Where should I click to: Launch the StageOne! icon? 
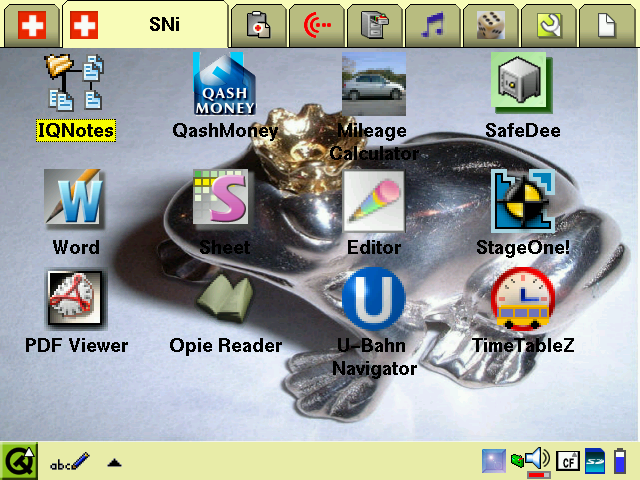coord(523,201)
